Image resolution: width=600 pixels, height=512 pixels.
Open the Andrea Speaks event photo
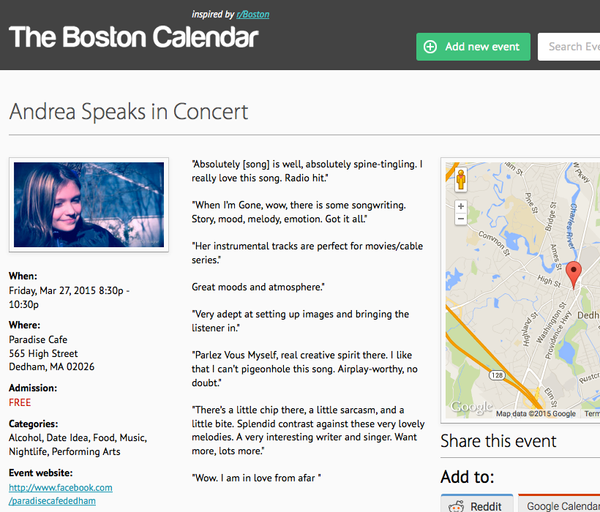(x=89, y=205)
